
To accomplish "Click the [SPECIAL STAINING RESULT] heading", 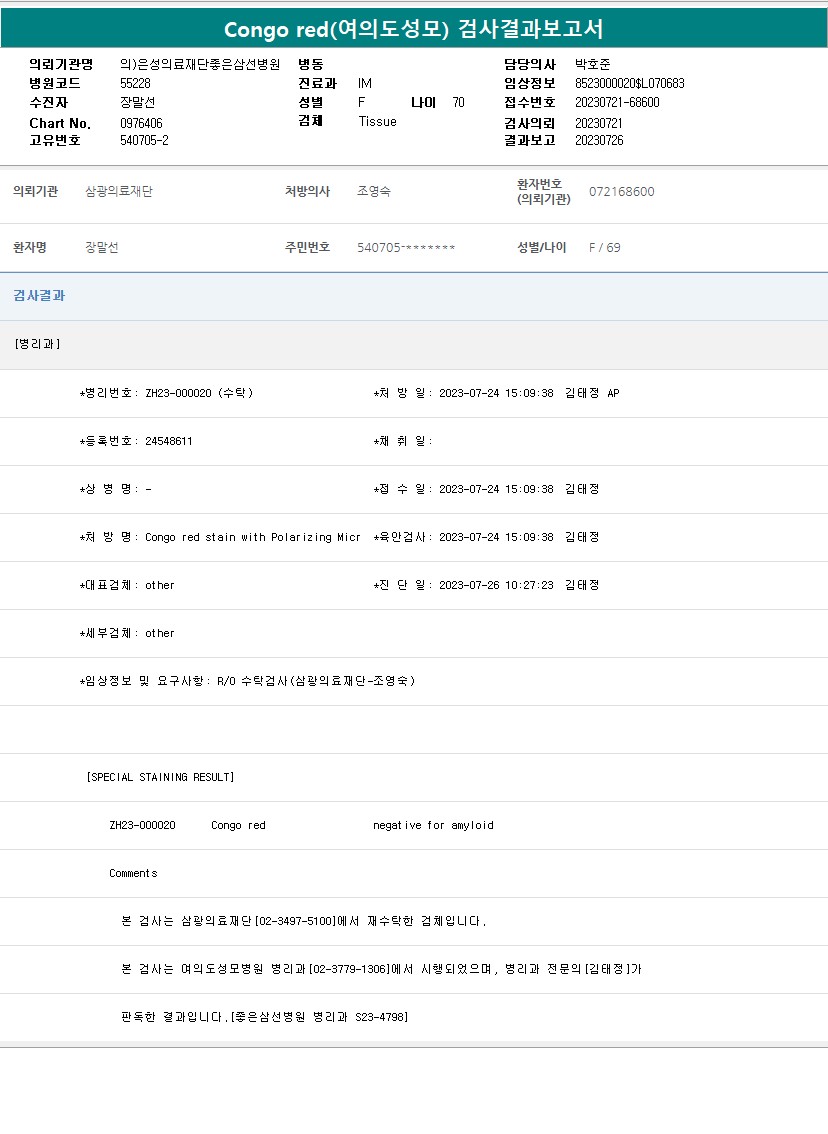I will 161,777.
